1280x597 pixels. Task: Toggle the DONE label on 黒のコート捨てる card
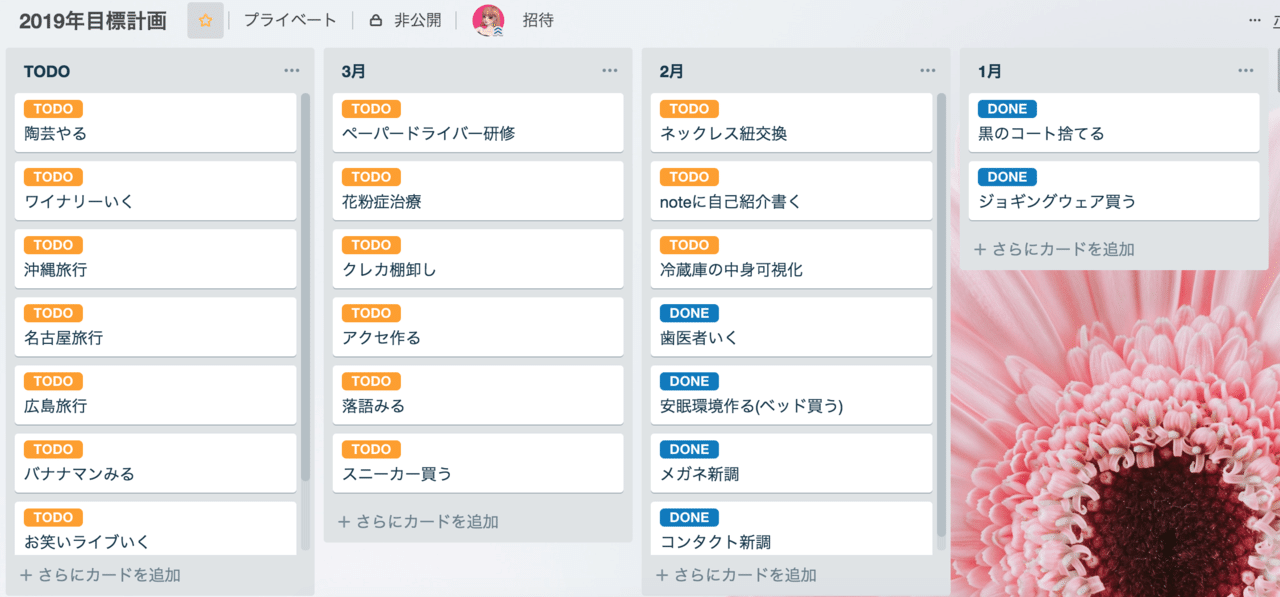pos(1006,108)
